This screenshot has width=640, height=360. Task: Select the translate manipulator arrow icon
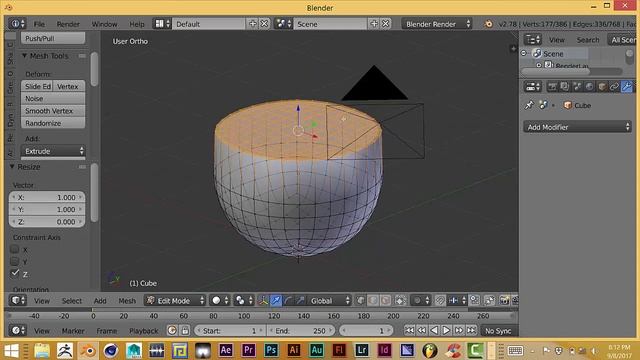pos(276,301)
